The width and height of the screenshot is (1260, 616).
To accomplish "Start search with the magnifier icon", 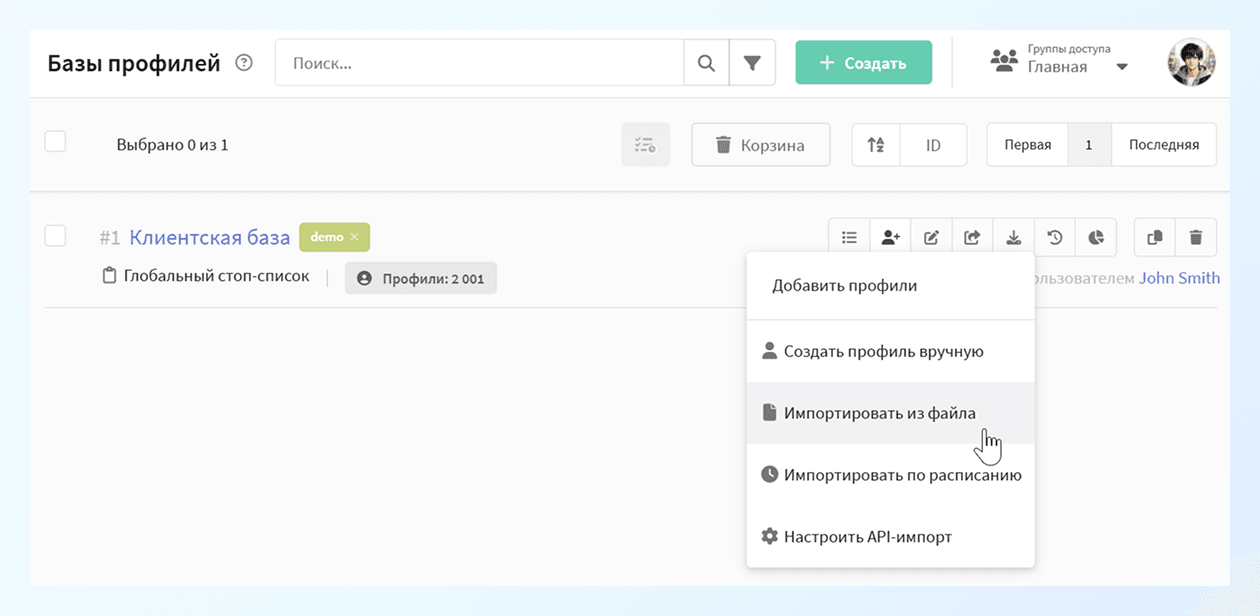I will pos(706,62).
